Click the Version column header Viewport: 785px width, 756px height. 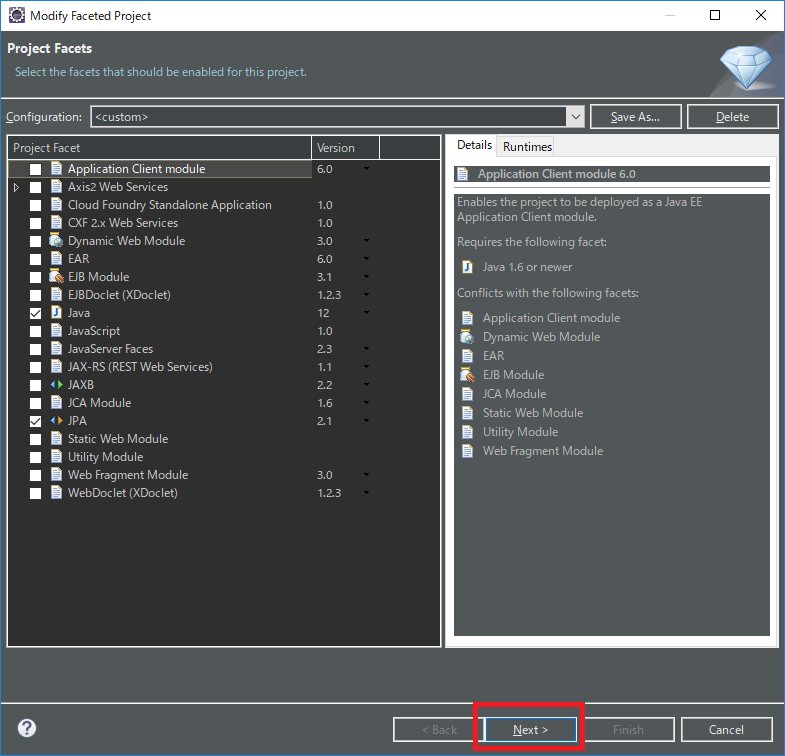345,148
